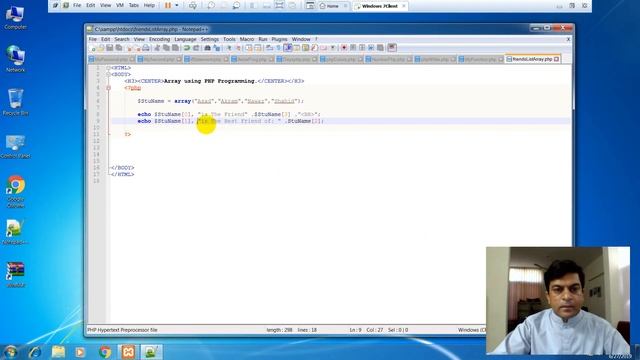Toggle the highlighted indent guide button
The height and width of the screenshot is (360, 640).
click(288, 48)
